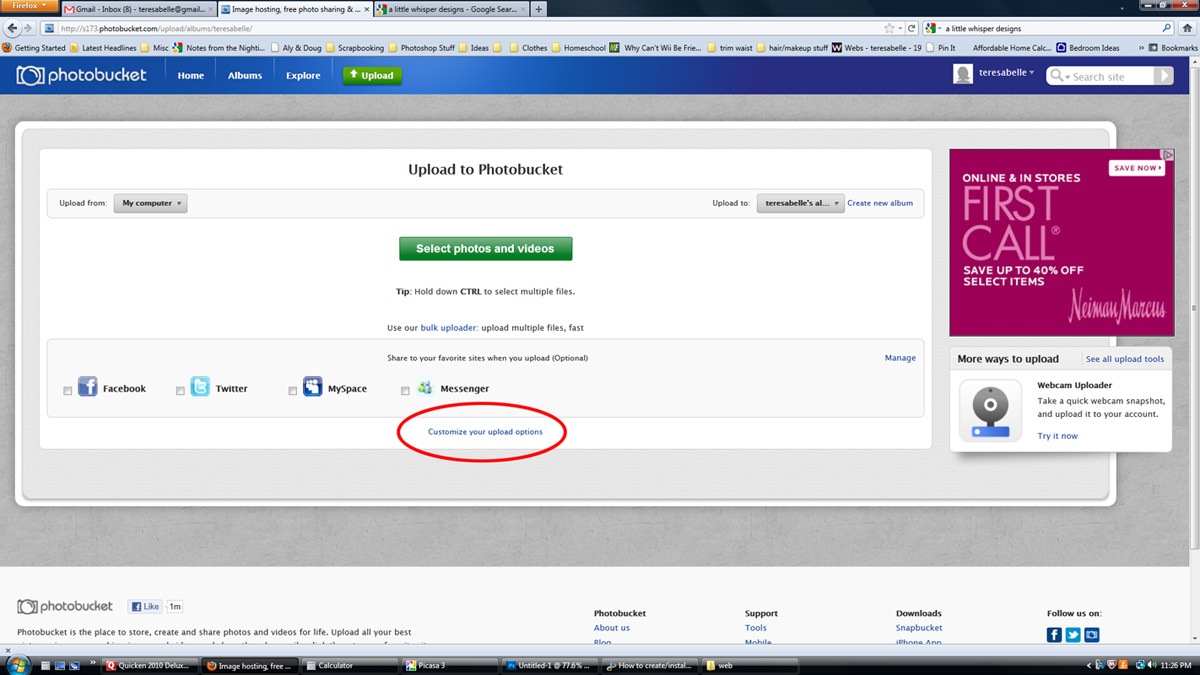1200x675 pixels.
Task: Click 'Customize your upload options' link
Action: 485,432
